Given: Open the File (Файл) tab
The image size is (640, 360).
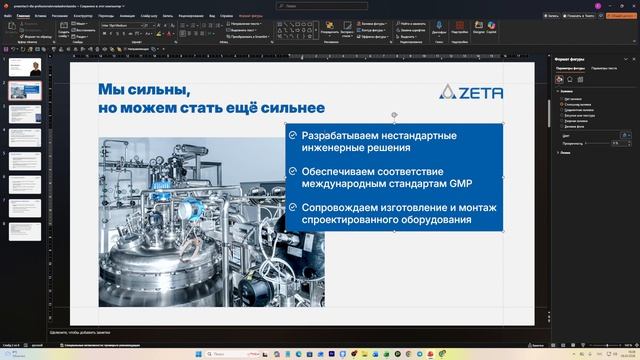Looking at the screenshot, I should [8, 16].
